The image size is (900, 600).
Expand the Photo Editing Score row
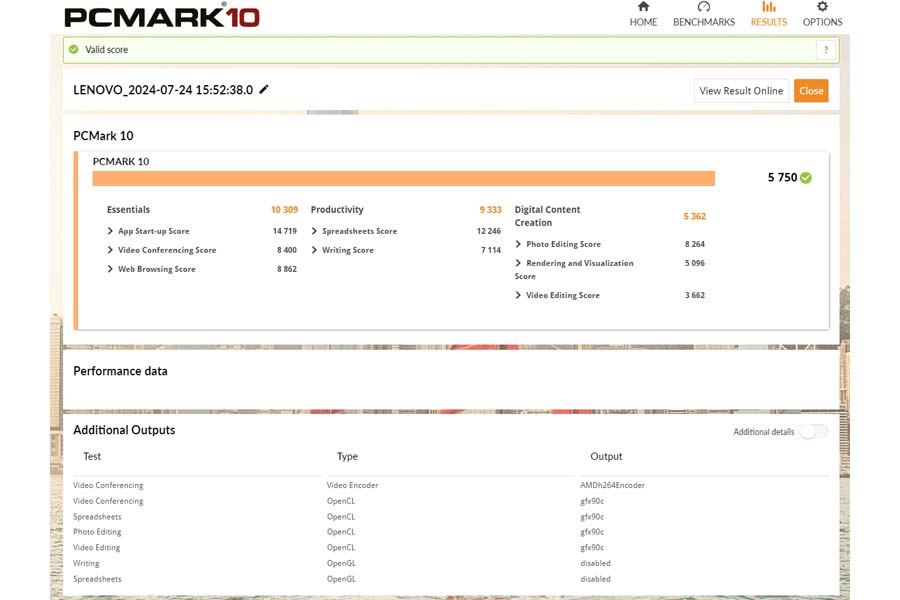click(518, 244)
